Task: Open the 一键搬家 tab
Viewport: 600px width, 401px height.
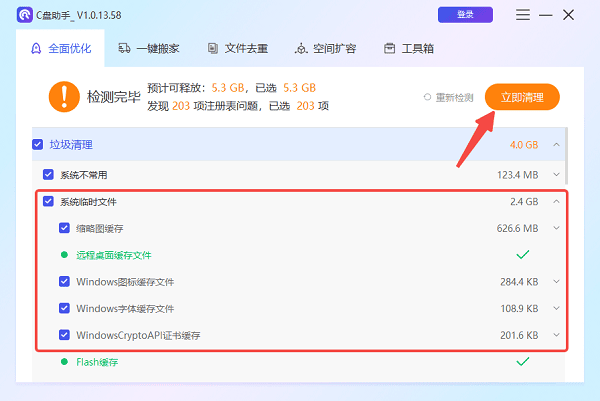Action: [147, 48]
